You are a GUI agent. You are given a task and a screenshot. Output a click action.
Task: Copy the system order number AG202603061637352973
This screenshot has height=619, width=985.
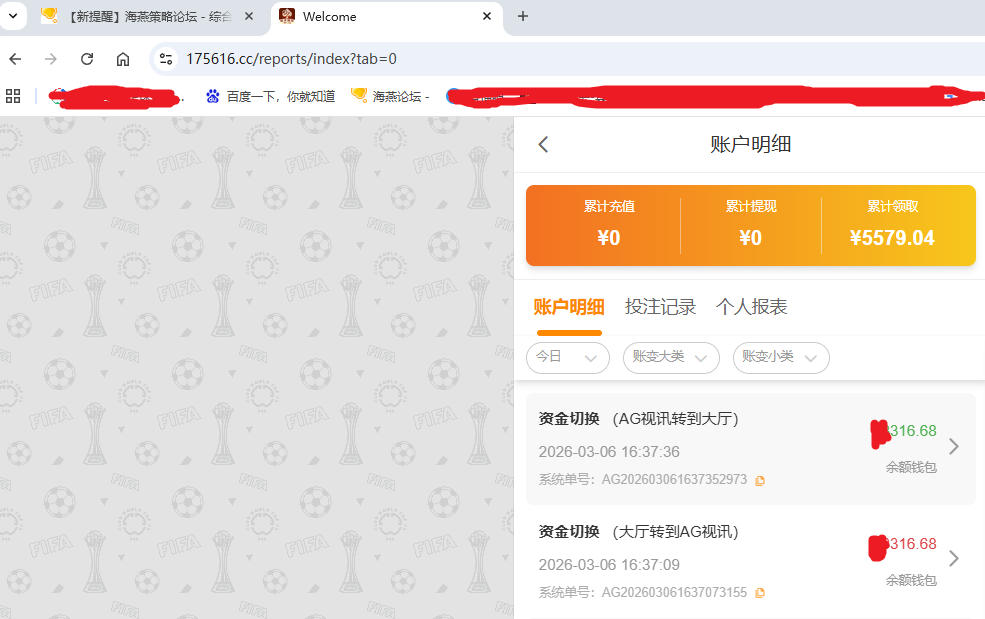pos(758,480)
